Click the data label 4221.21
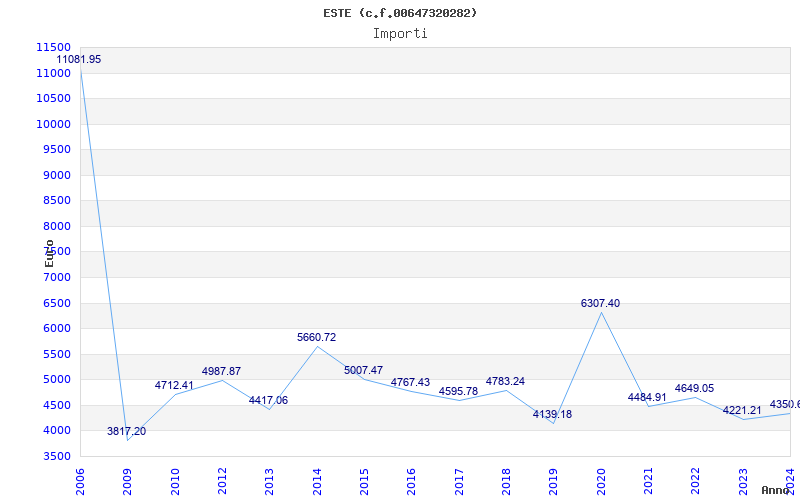Image resolution: width=800 pixels, height=500 pixels. tap(742, 410)
